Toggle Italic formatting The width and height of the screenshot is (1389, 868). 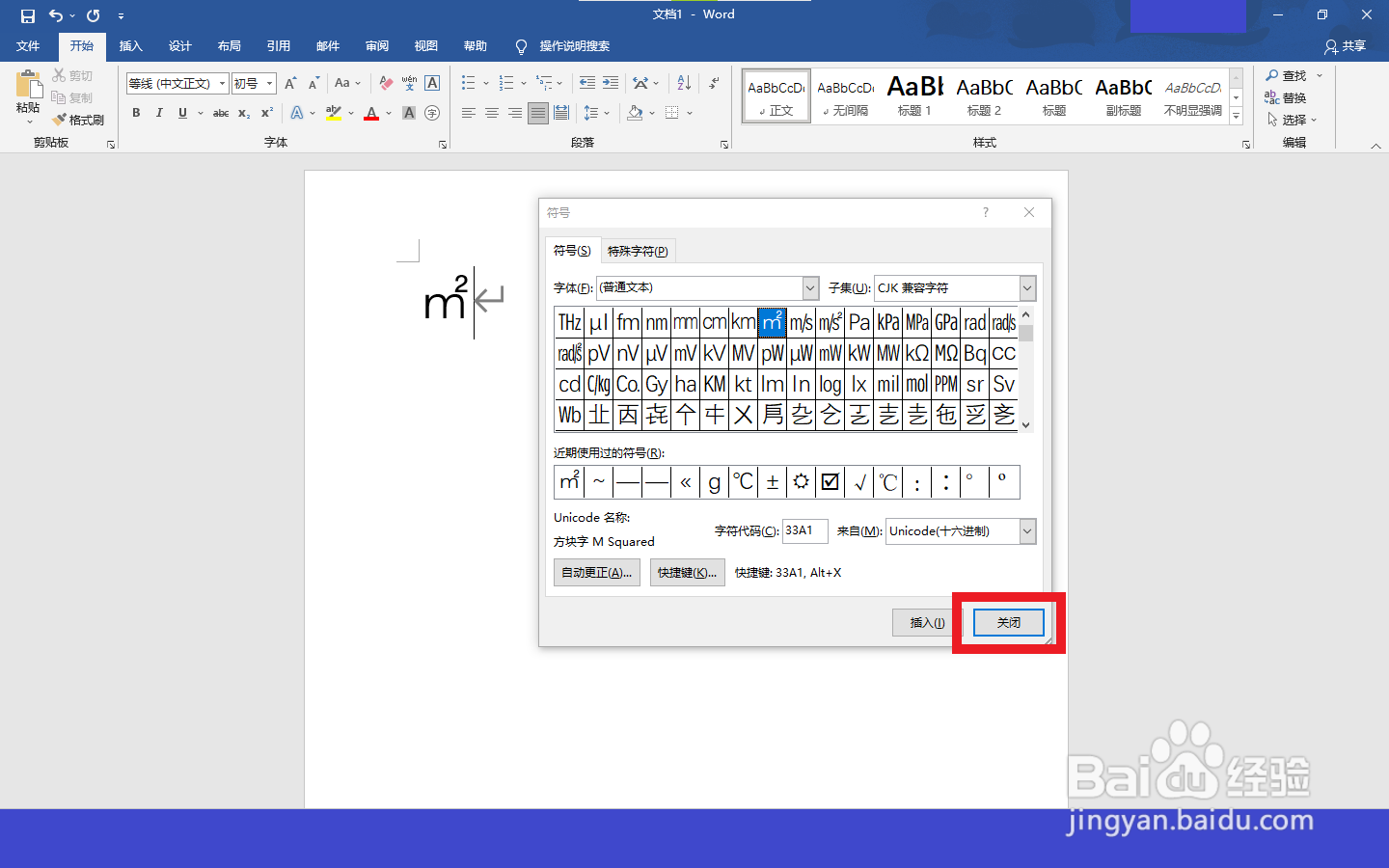click(x=159, y=113)
